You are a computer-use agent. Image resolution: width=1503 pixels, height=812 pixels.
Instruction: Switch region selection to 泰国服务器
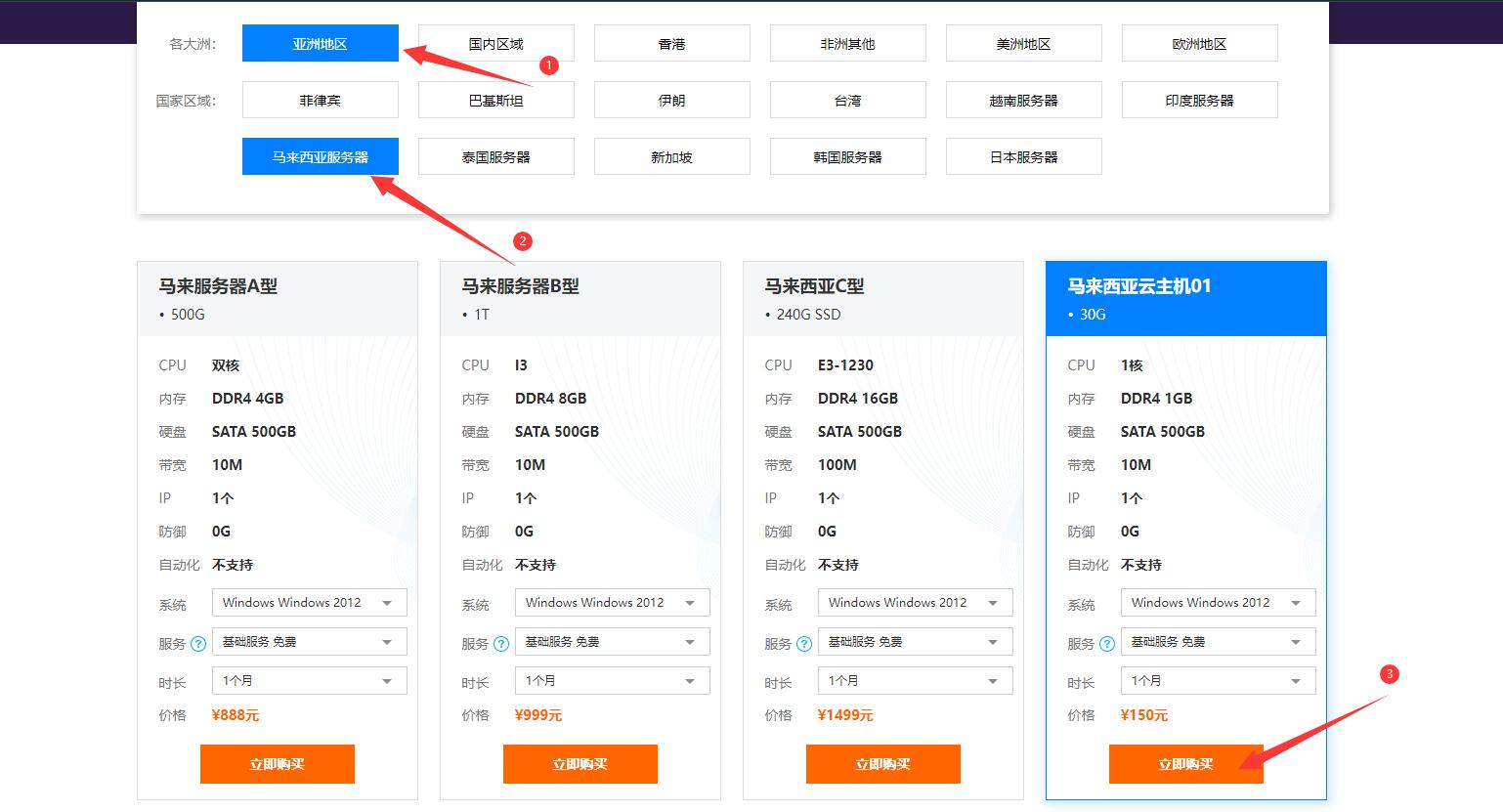tap(495, 156)
